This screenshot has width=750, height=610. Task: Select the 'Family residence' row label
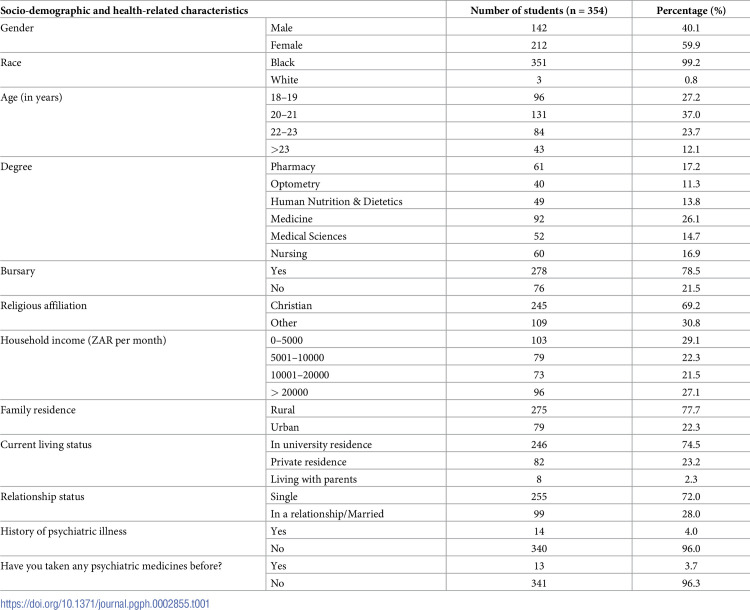[x=38, y=410]
